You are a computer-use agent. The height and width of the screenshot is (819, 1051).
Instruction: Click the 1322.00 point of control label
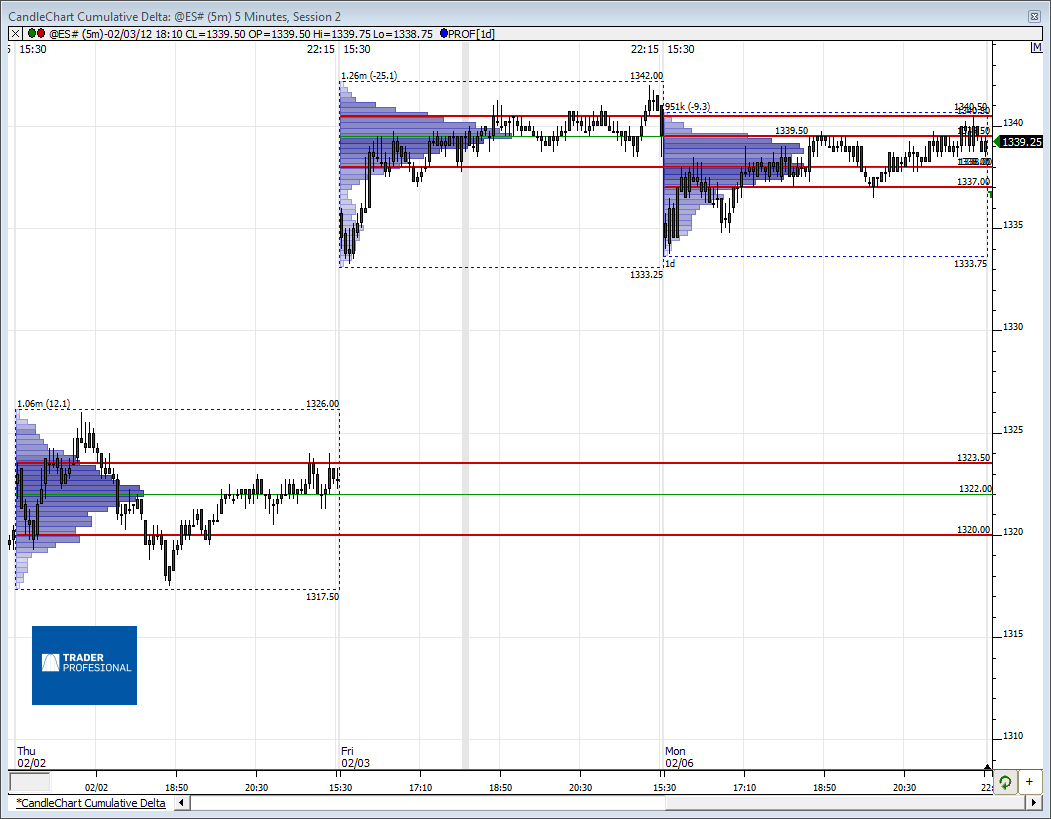point(975,489)
